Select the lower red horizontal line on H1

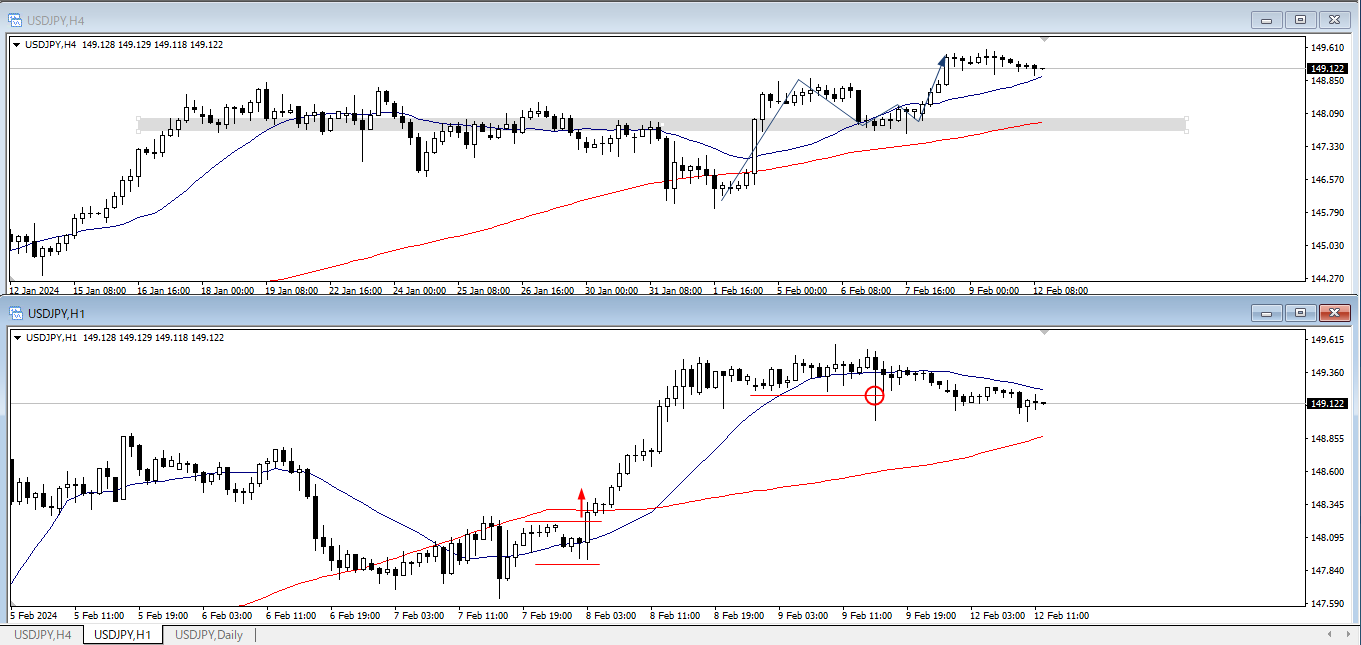tap(567, 564)
